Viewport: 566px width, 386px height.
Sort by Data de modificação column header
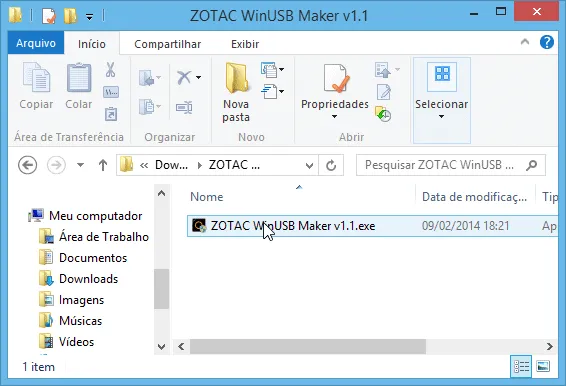475,197
